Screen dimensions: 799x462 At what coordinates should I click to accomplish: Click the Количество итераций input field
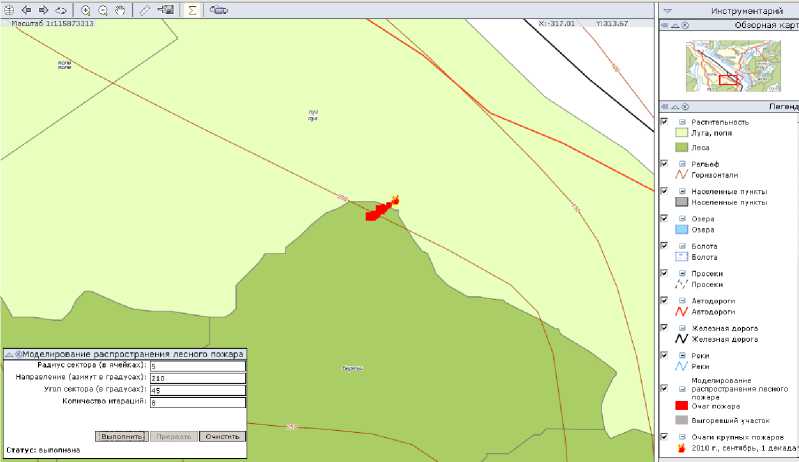[198, 402]
